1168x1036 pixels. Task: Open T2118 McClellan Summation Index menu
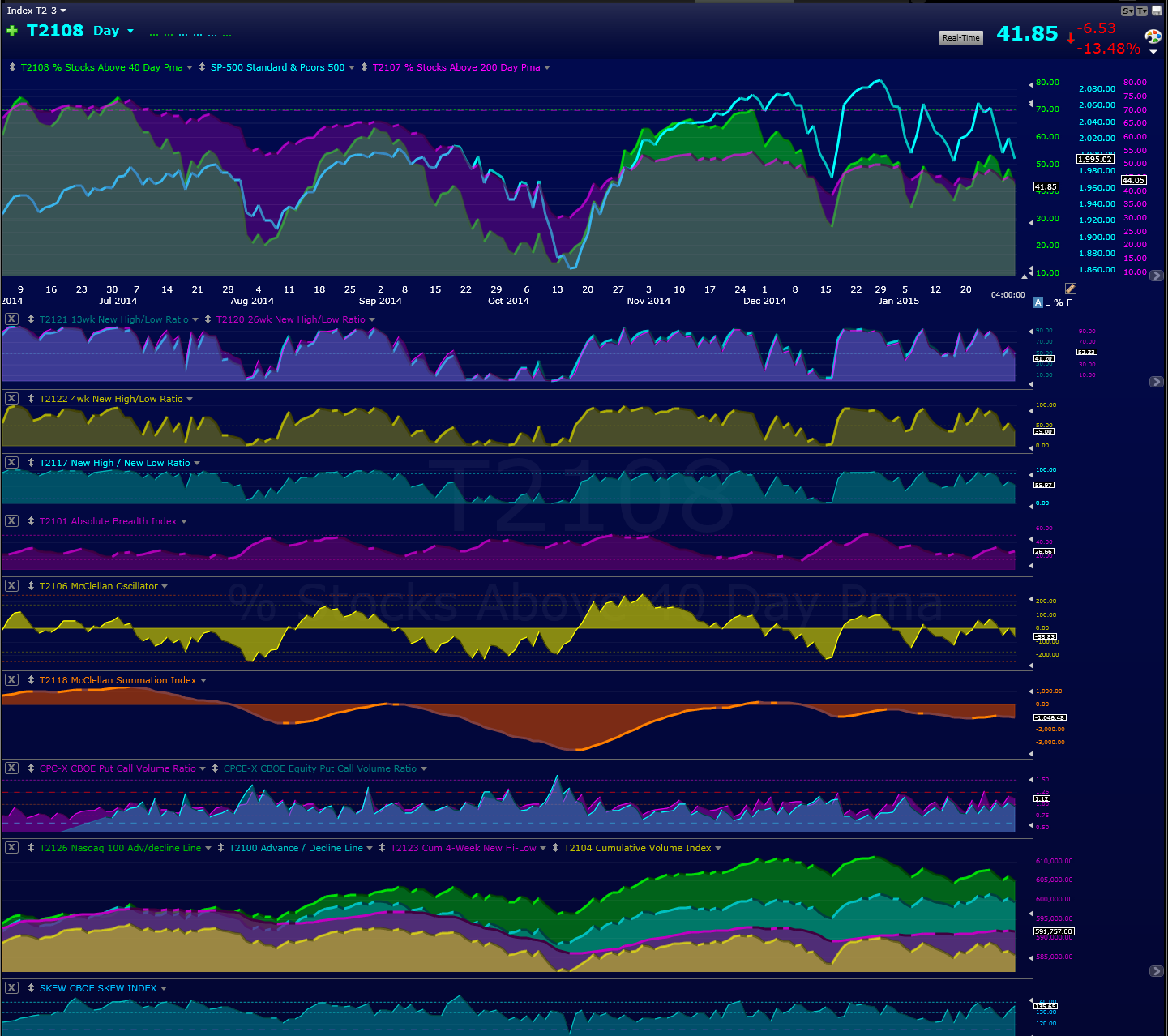pos(203,680)
